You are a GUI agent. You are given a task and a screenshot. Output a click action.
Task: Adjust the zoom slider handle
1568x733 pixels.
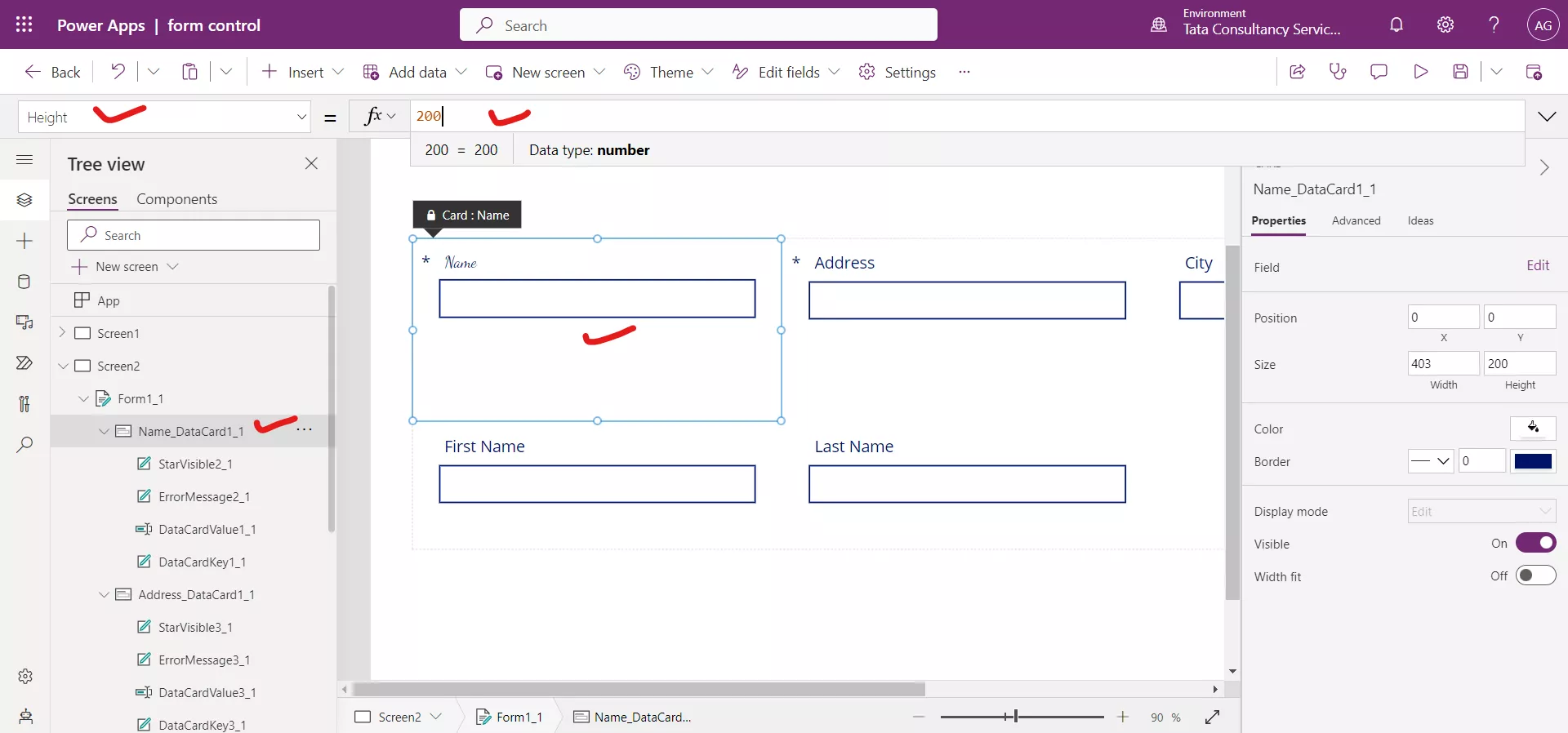pyautogui.click(x=1016, y=717)
